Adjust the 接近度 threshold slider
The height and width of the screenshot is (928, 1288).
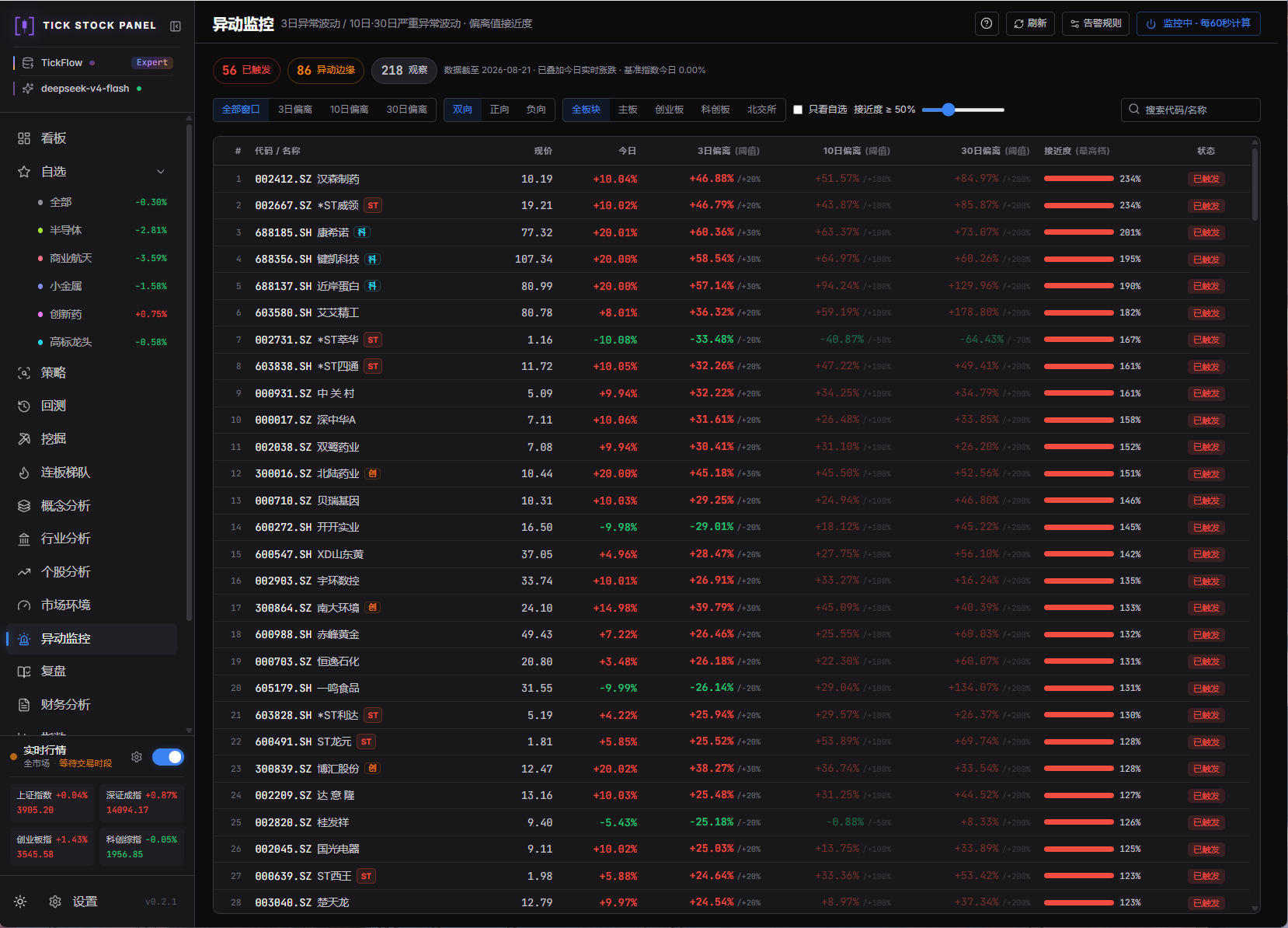point(963,110)
